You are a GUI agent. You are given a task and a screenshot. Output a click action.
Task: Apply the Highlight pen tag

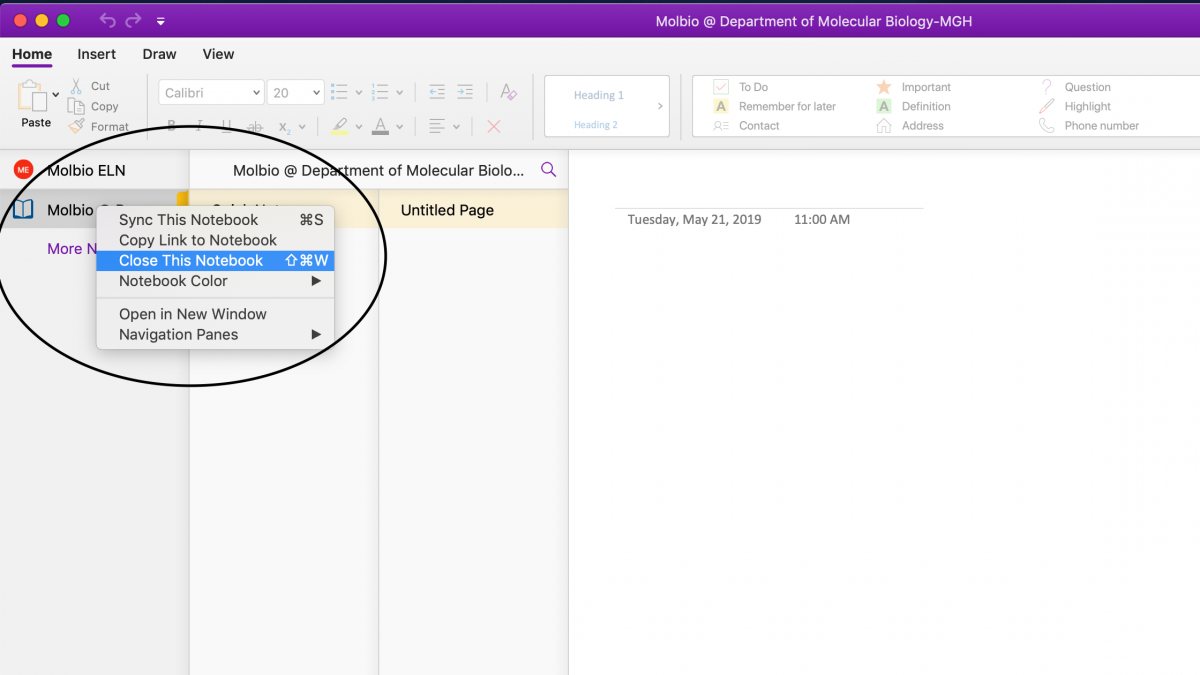pyautogui.click(x=1075, y=106)
